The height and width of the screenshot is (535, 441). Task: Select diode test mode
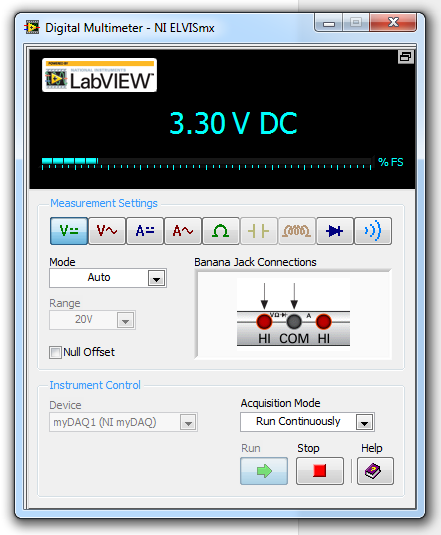pos(335,231)
